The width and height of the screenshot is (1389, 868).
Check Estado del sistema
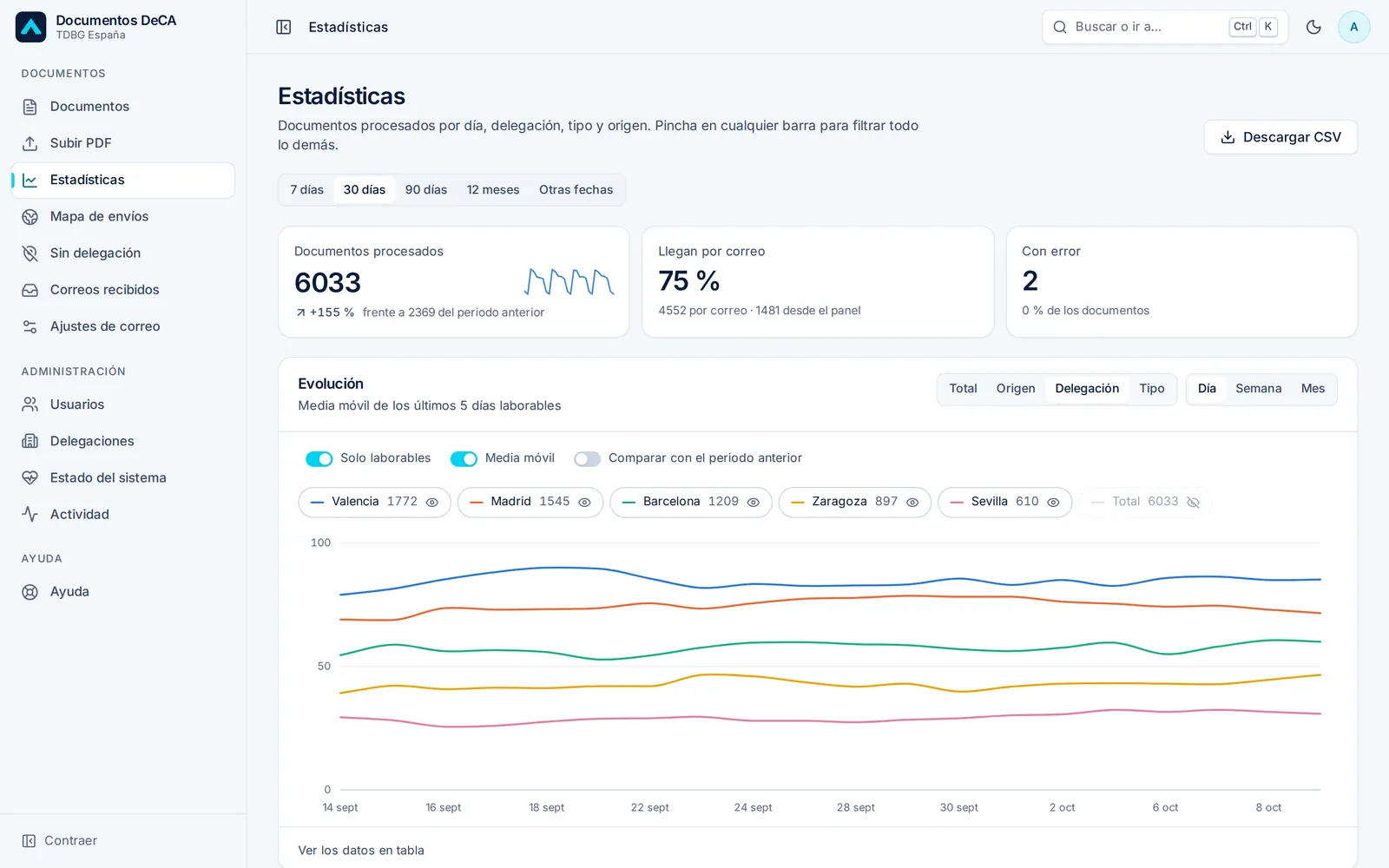[122, 477]
